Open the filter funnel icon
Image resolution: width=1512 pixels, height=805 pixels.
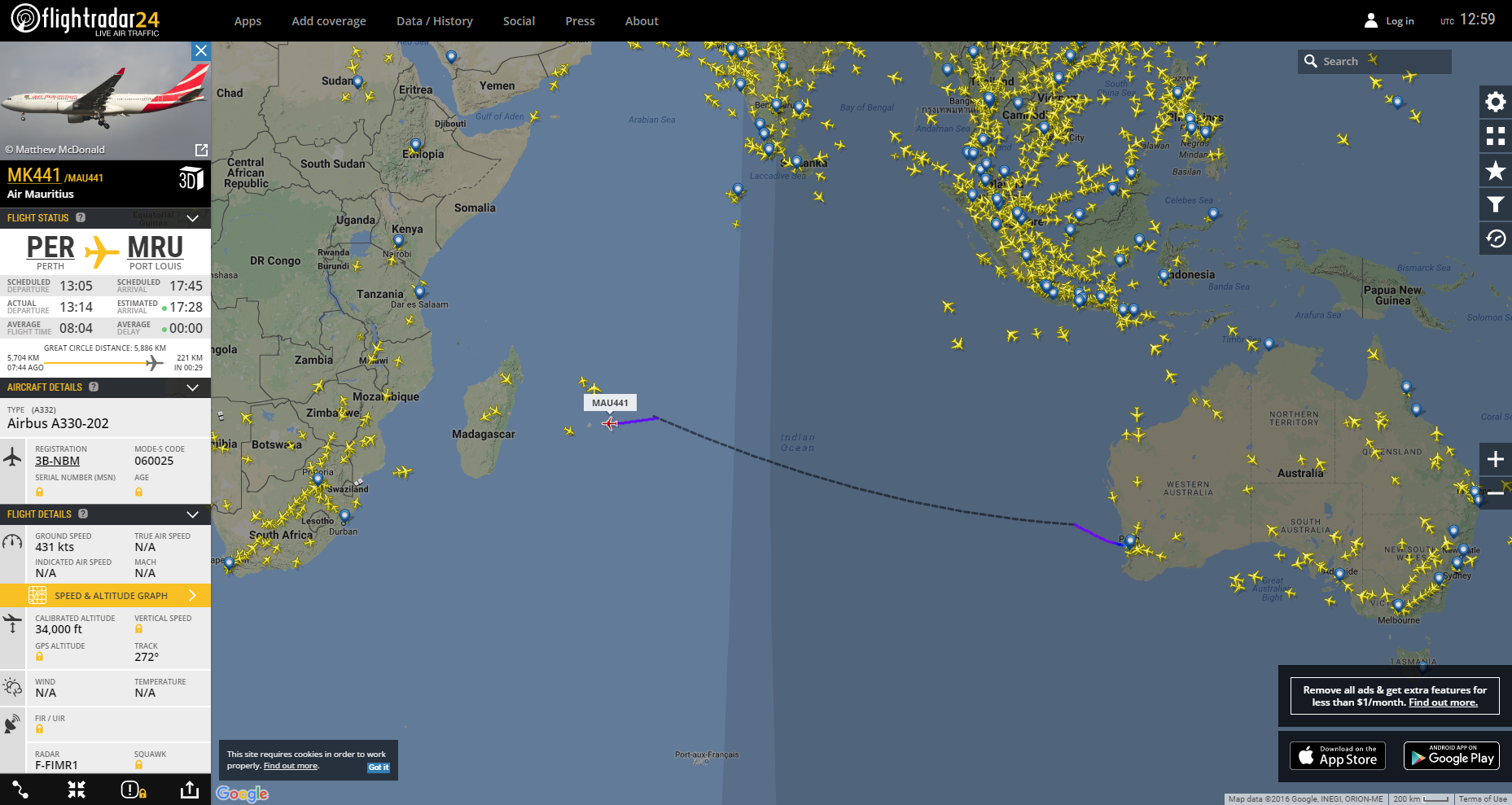tap(1495, 204)
